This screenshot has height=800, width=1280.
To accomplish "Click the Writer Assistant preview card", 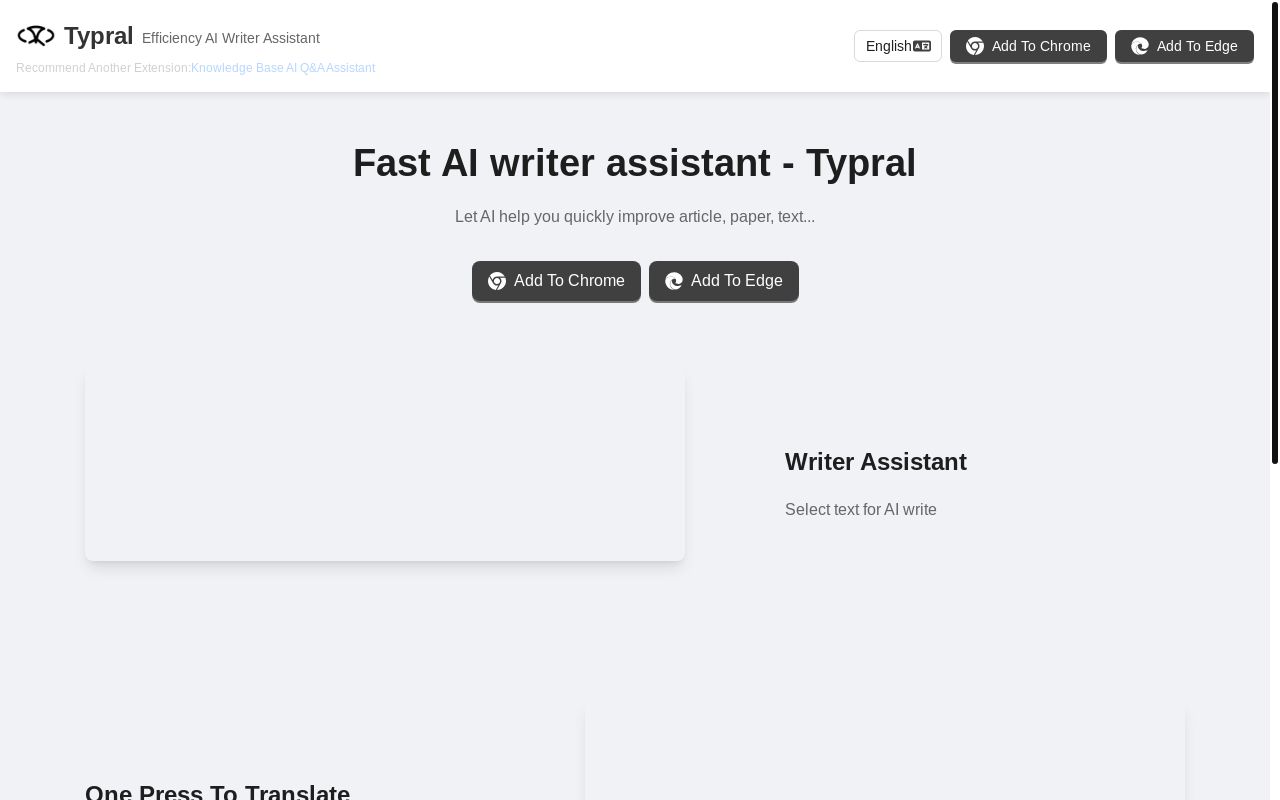I will point(385,464).
